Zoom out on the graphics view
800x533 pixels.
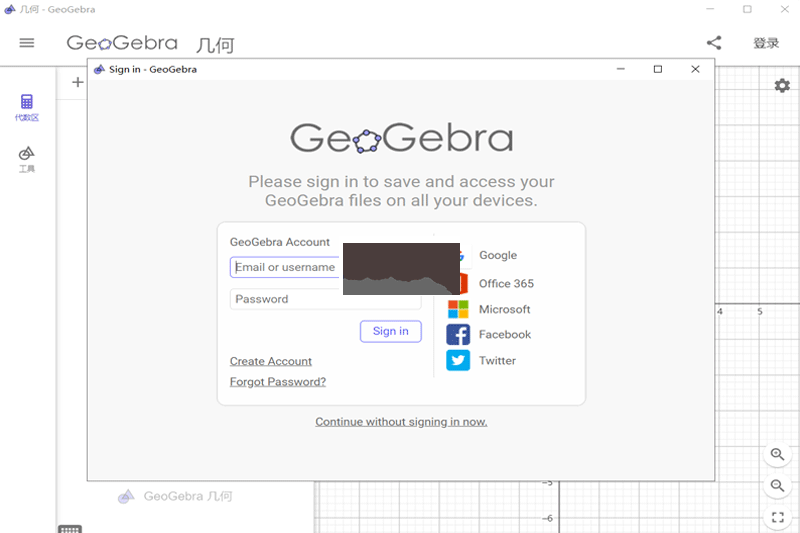777,486
